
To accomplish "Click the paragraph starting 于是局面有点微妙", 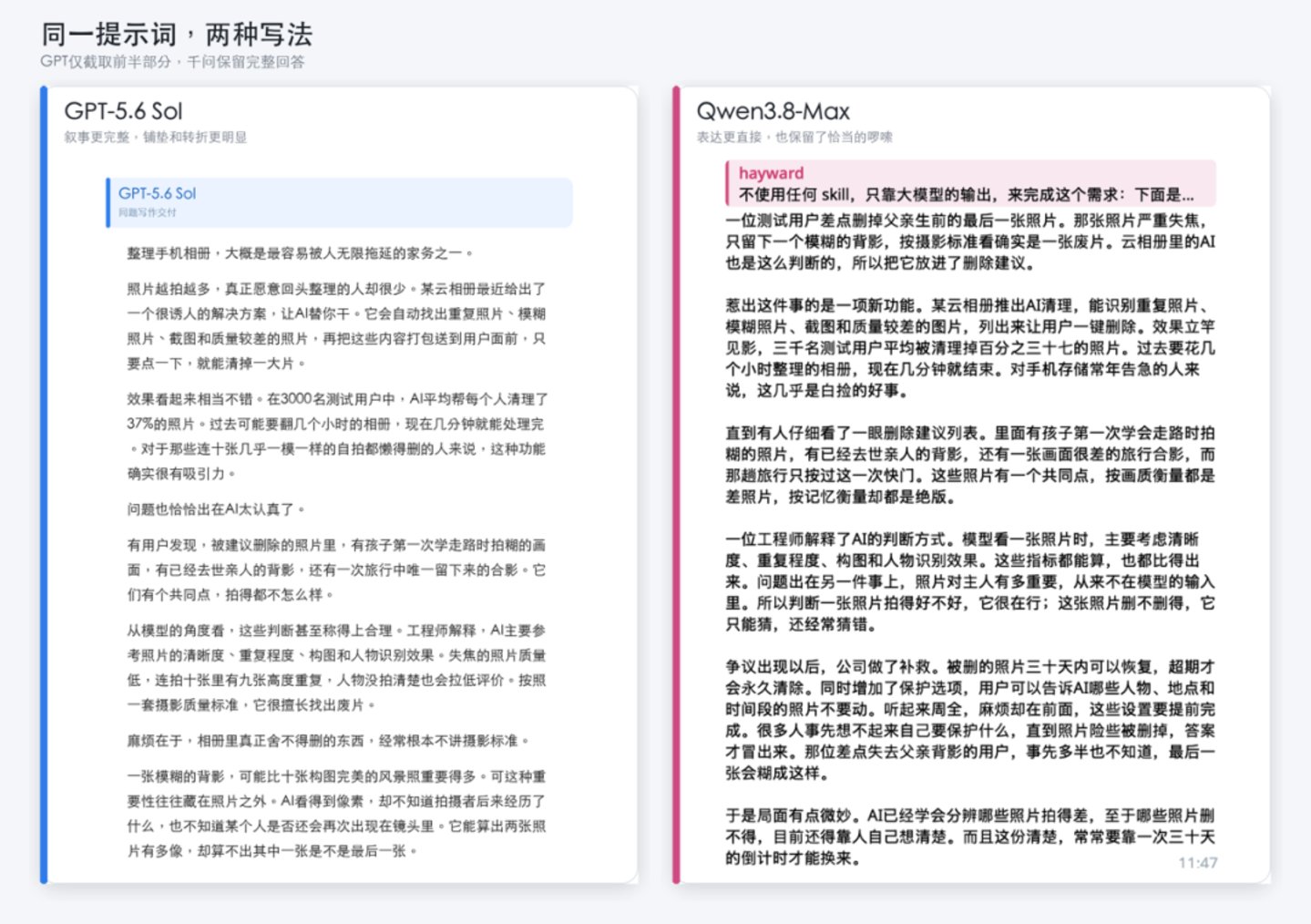I will point(970,837).
